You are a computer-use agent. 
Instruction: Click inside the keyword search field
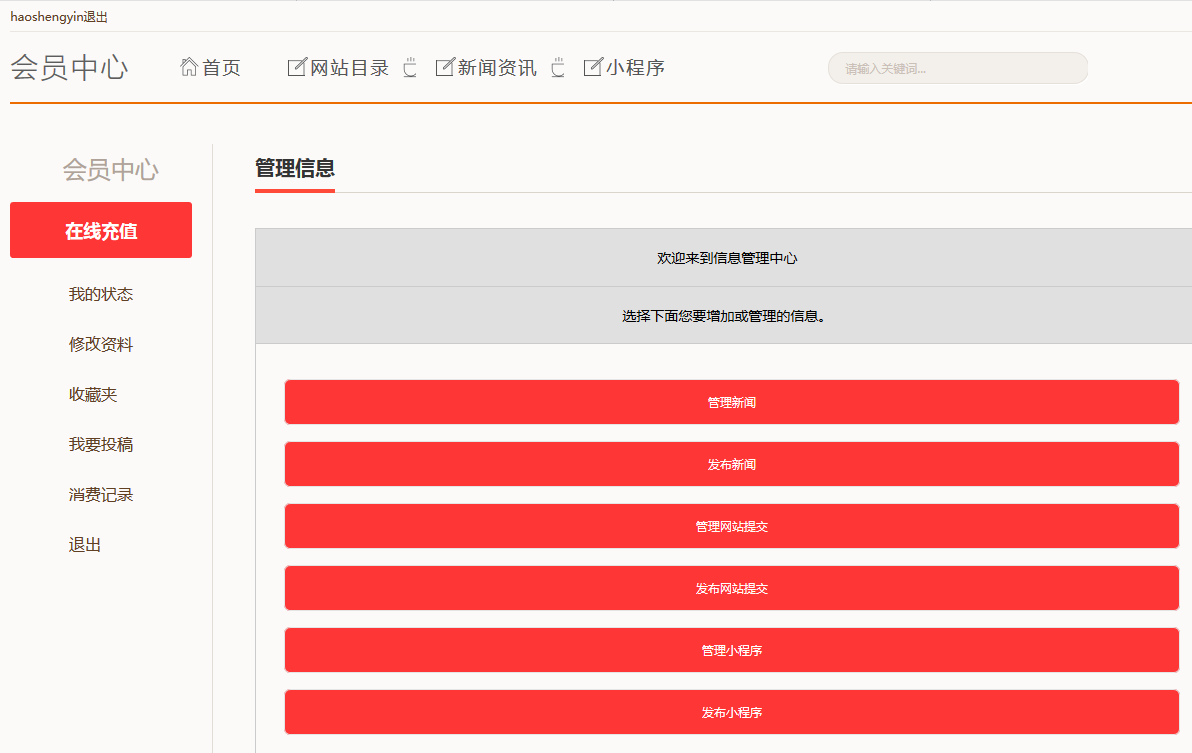point(957,68)
